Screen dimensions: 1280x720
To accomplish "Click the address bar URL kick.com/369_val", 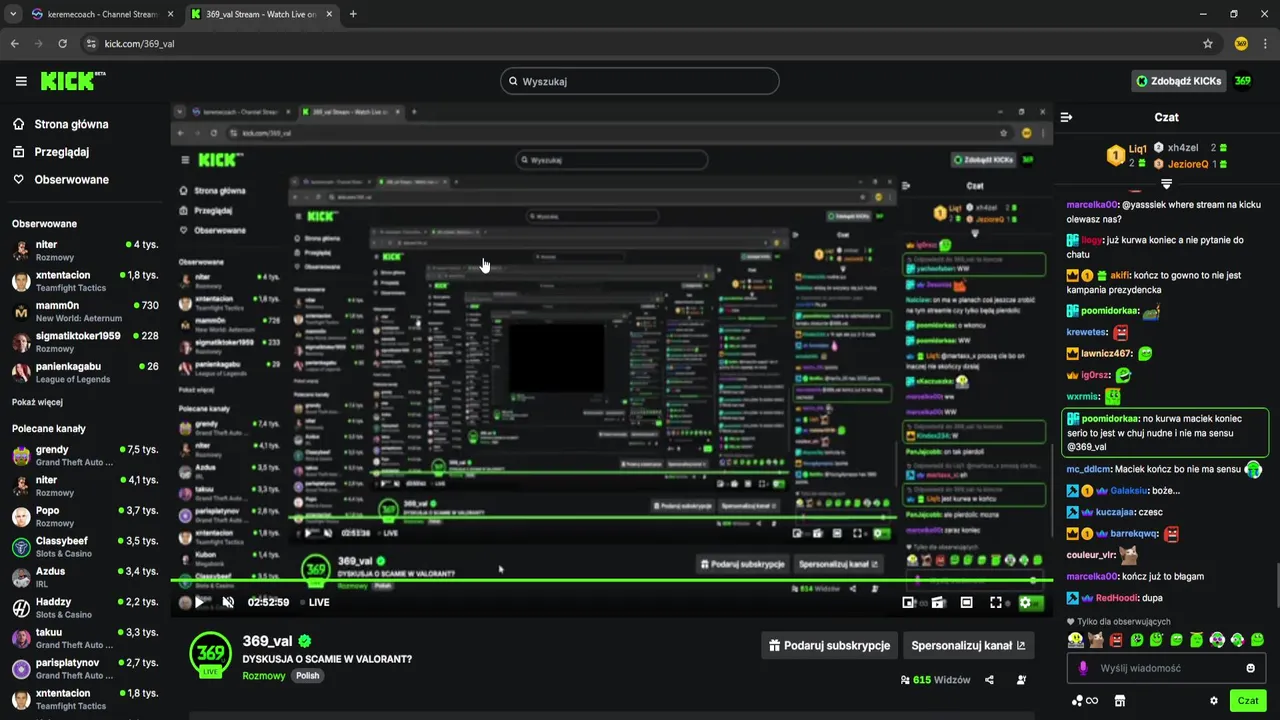I will tap(140, 44).
